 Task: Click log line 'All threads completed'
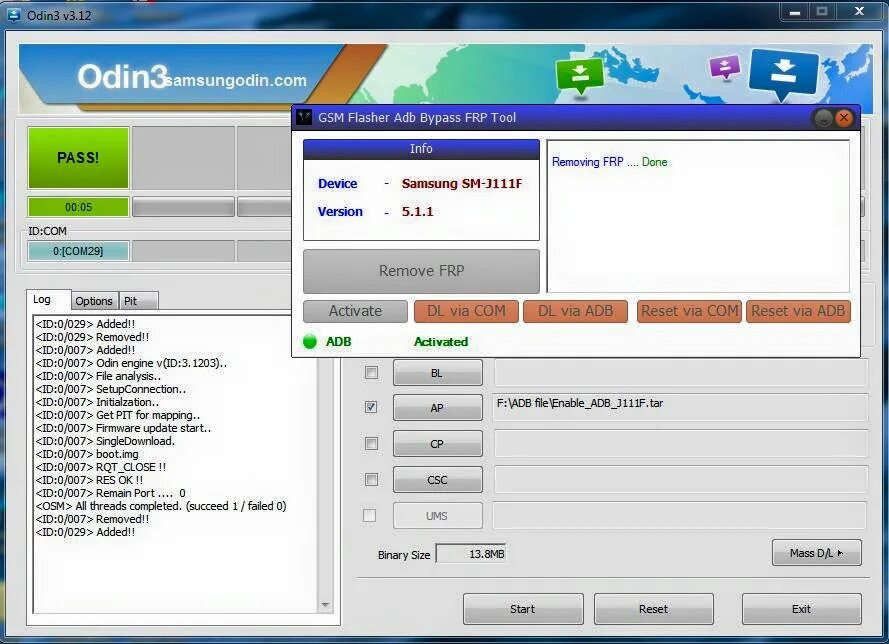[161, 506]
